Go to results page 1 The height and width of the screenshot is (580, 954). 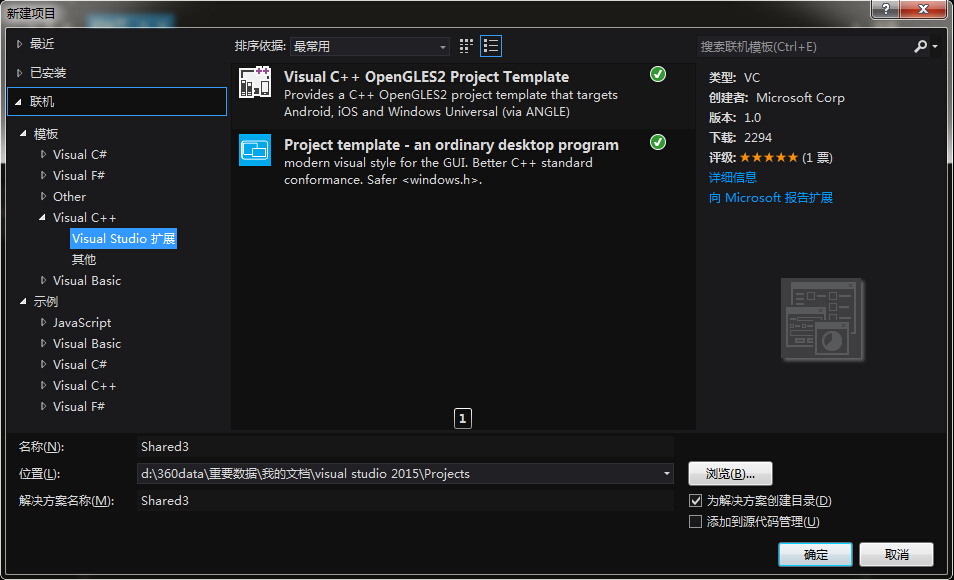click(462, 419)
